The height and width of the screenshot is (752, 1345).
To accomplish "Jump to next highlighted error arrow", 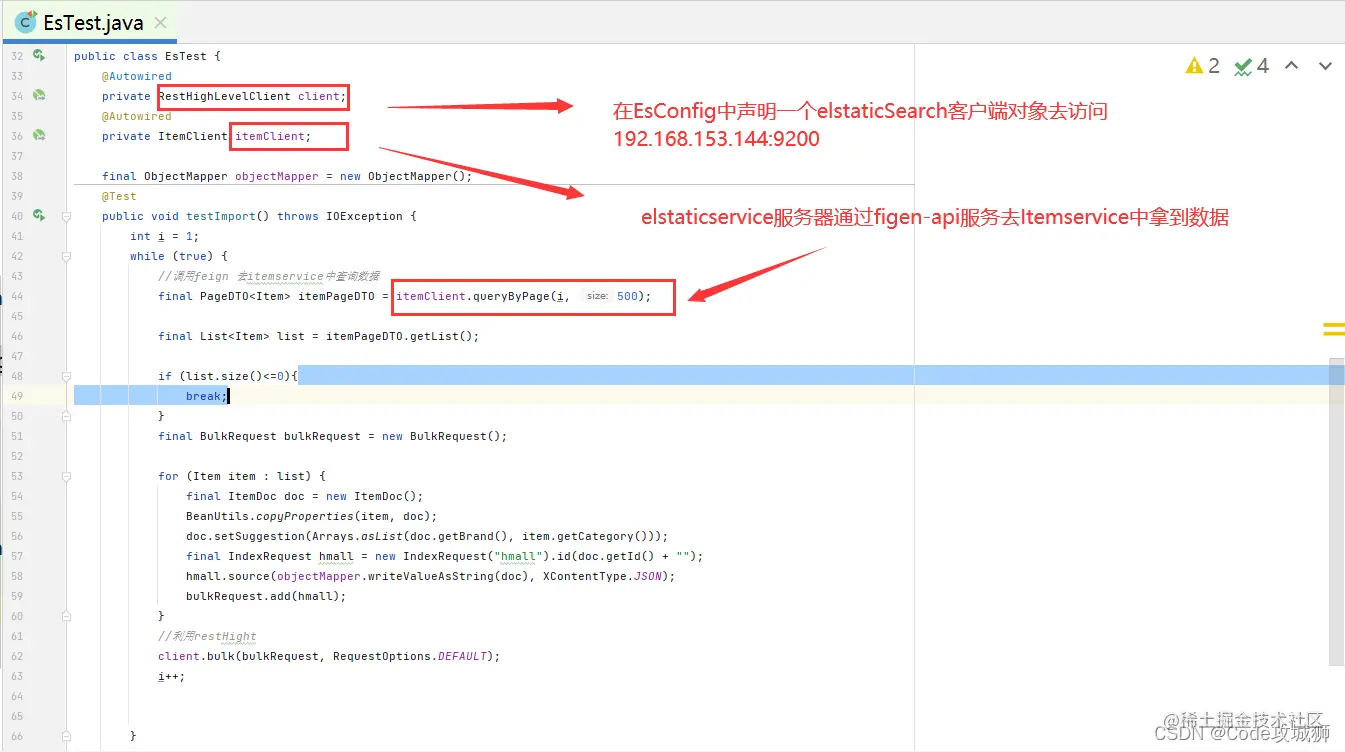I will 1325,66.
